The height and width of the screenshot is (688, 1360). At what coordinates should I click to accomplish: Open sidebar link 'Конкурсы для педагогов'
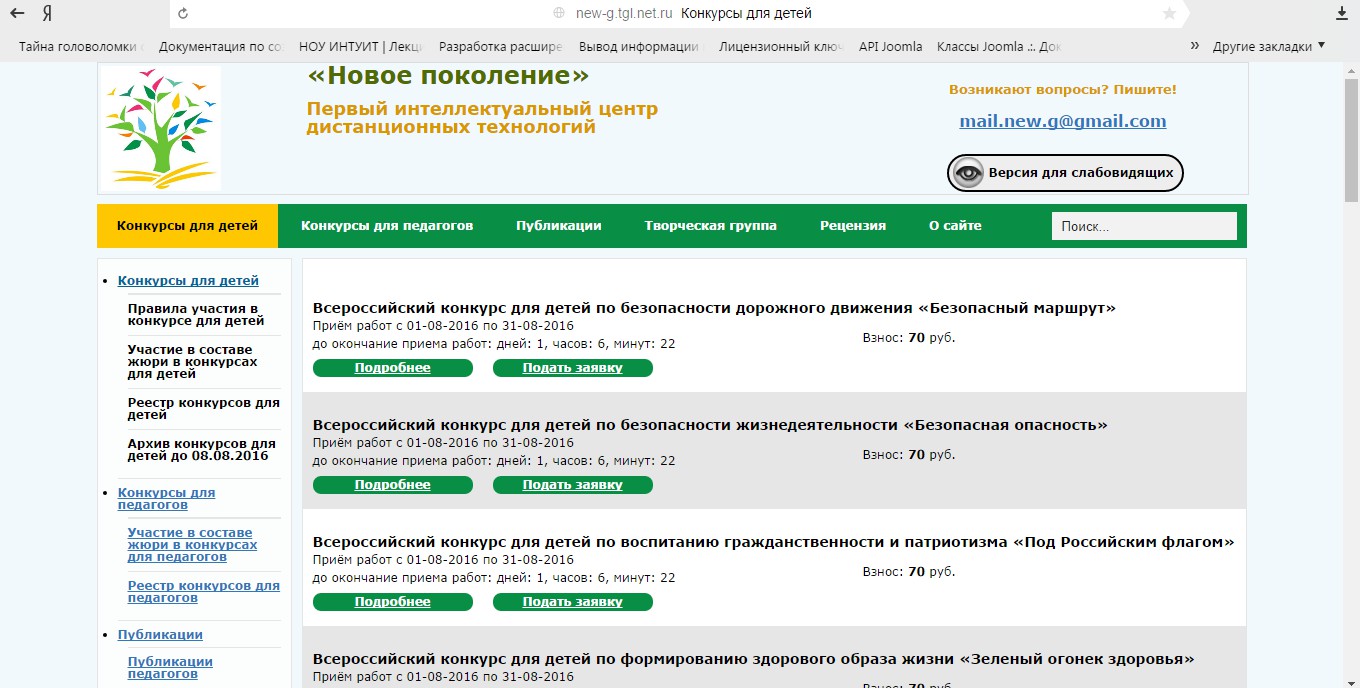[x=166, y=499]
